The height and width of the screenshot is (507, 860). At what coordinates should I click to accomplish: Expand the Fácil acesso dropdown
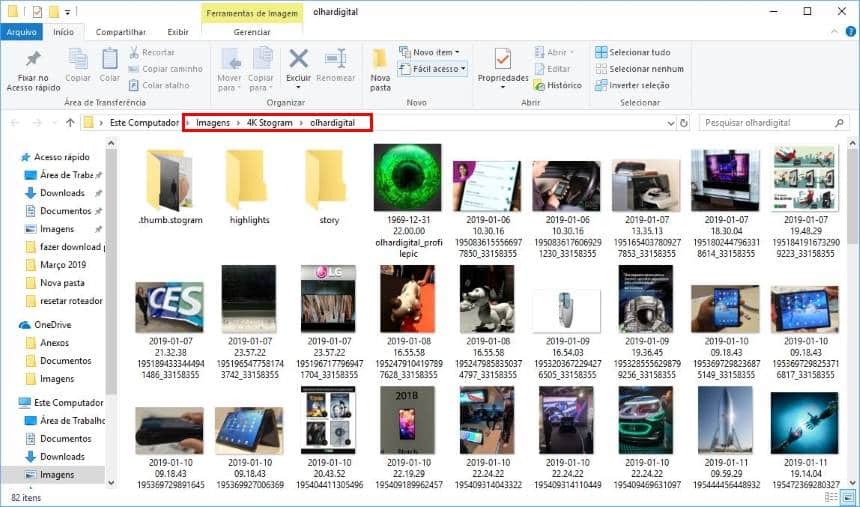click(432, 69)
